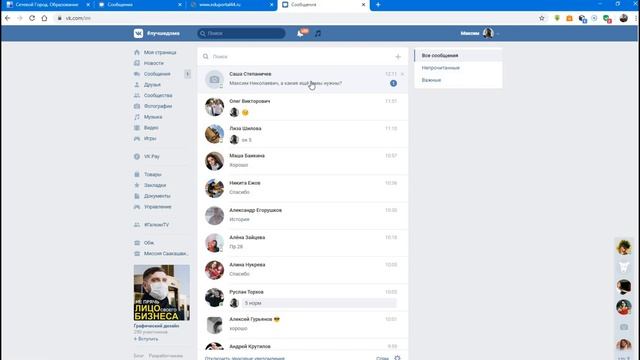Image resolution: width=640 pixels, height=360 pixels.
Task: Select the Важные filter
Action: coord(458,80)
